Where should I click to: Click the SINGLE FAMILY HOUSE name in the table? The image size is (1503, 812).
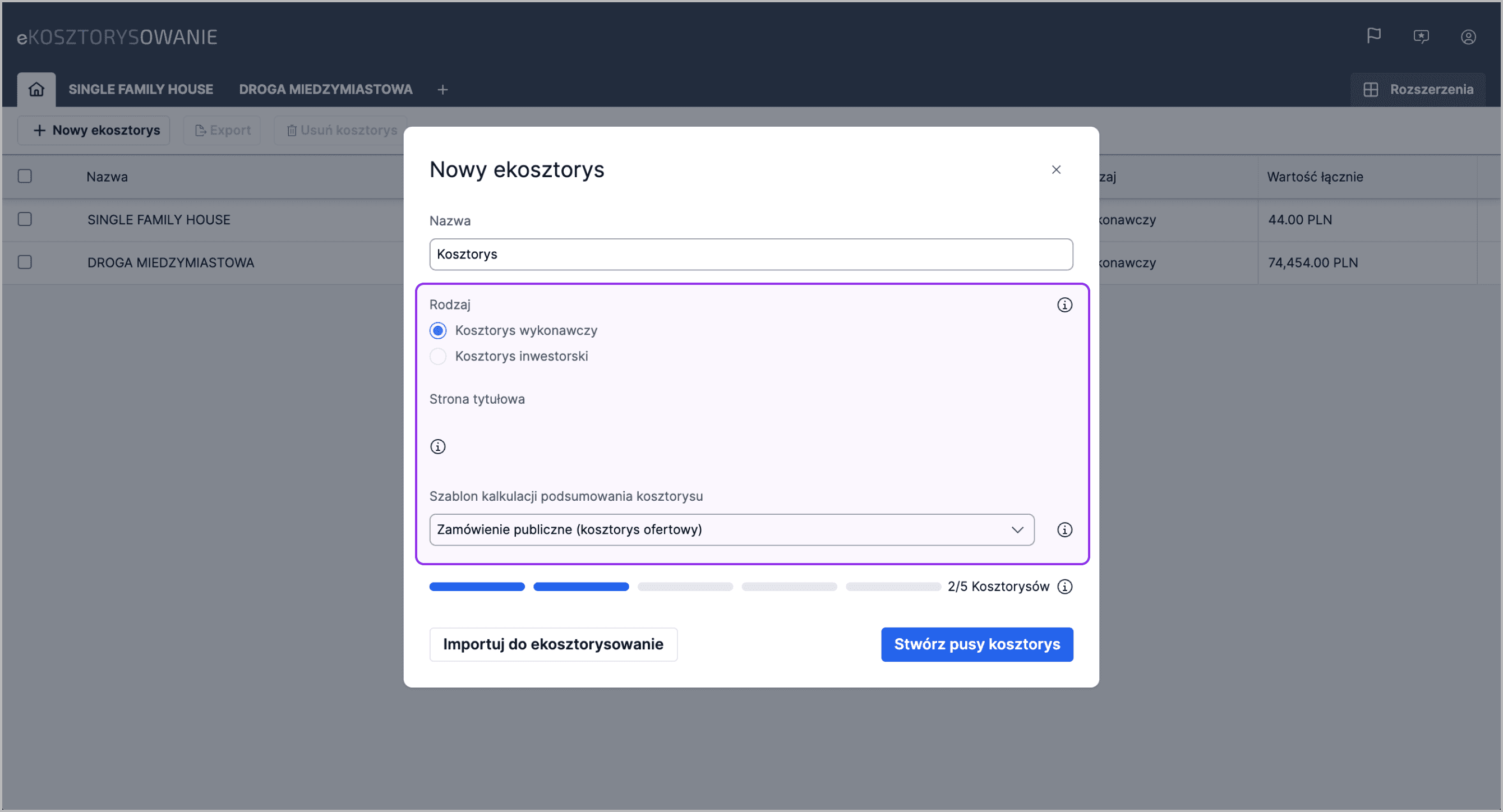(x=159, y=220)
